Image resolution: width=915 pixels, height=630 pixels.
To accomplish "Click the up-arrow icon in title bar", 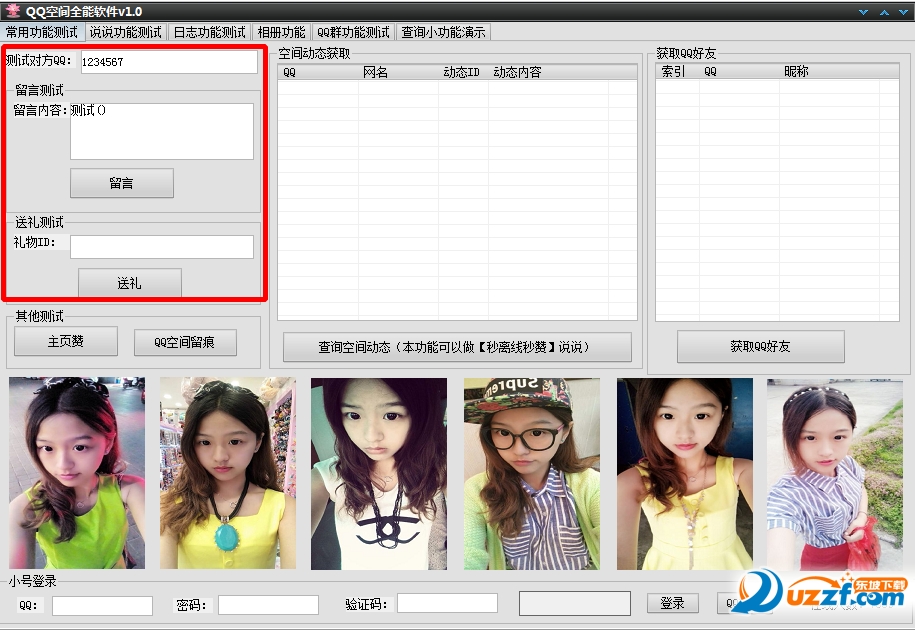I will (884, 12).
